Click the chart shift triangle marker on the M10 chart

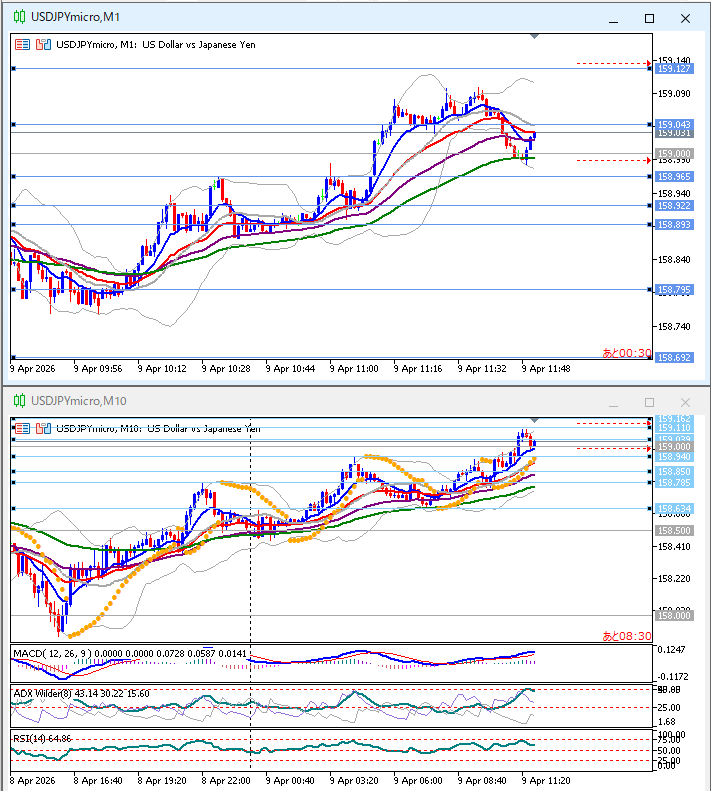[x=534, y=420]
